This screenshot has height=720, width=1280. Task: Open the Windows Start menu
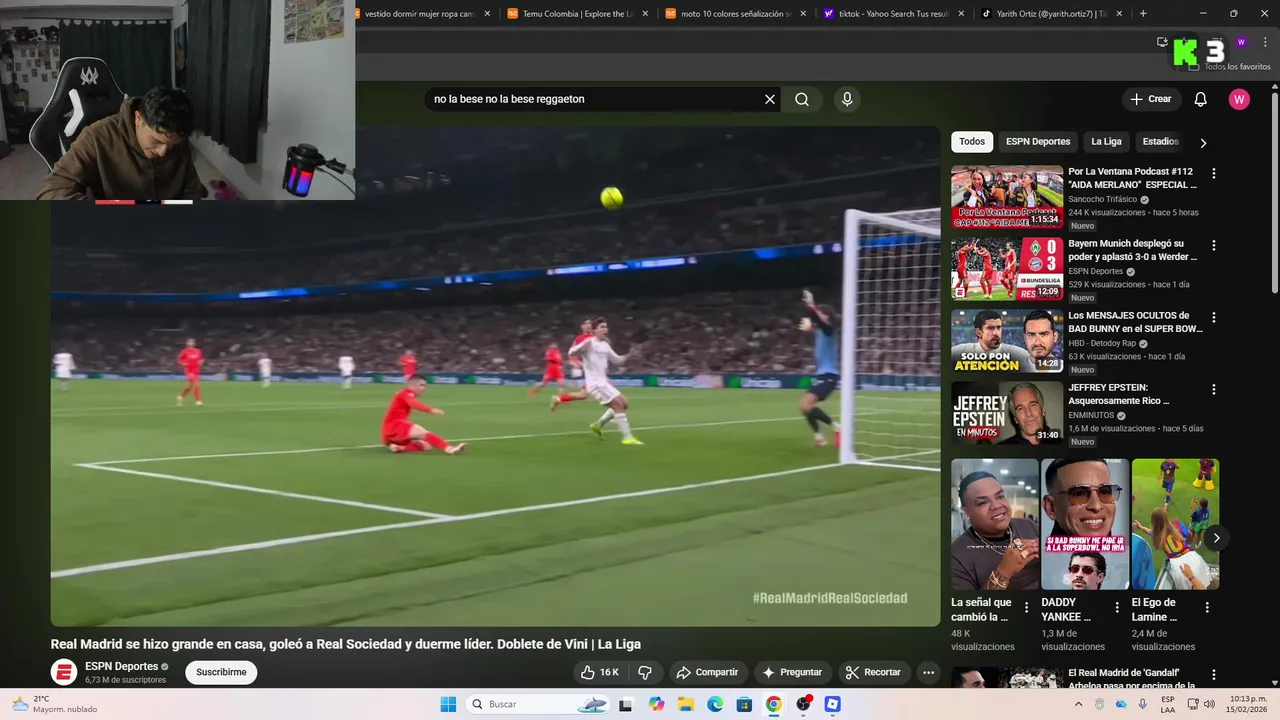[x=448, y=704]
